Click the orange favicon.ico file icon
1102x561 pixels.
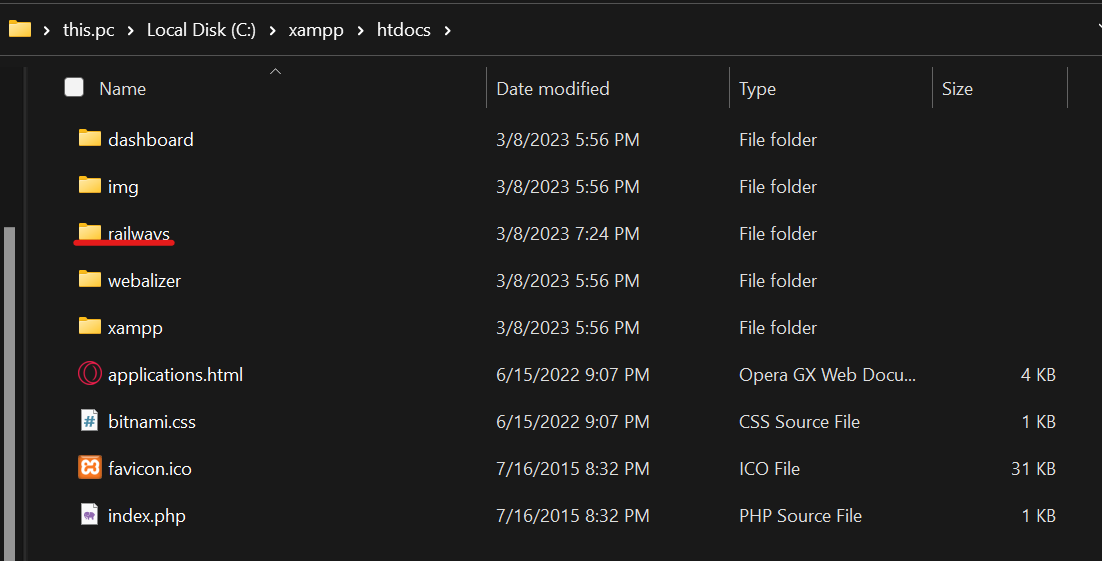(x=89, y=468)
